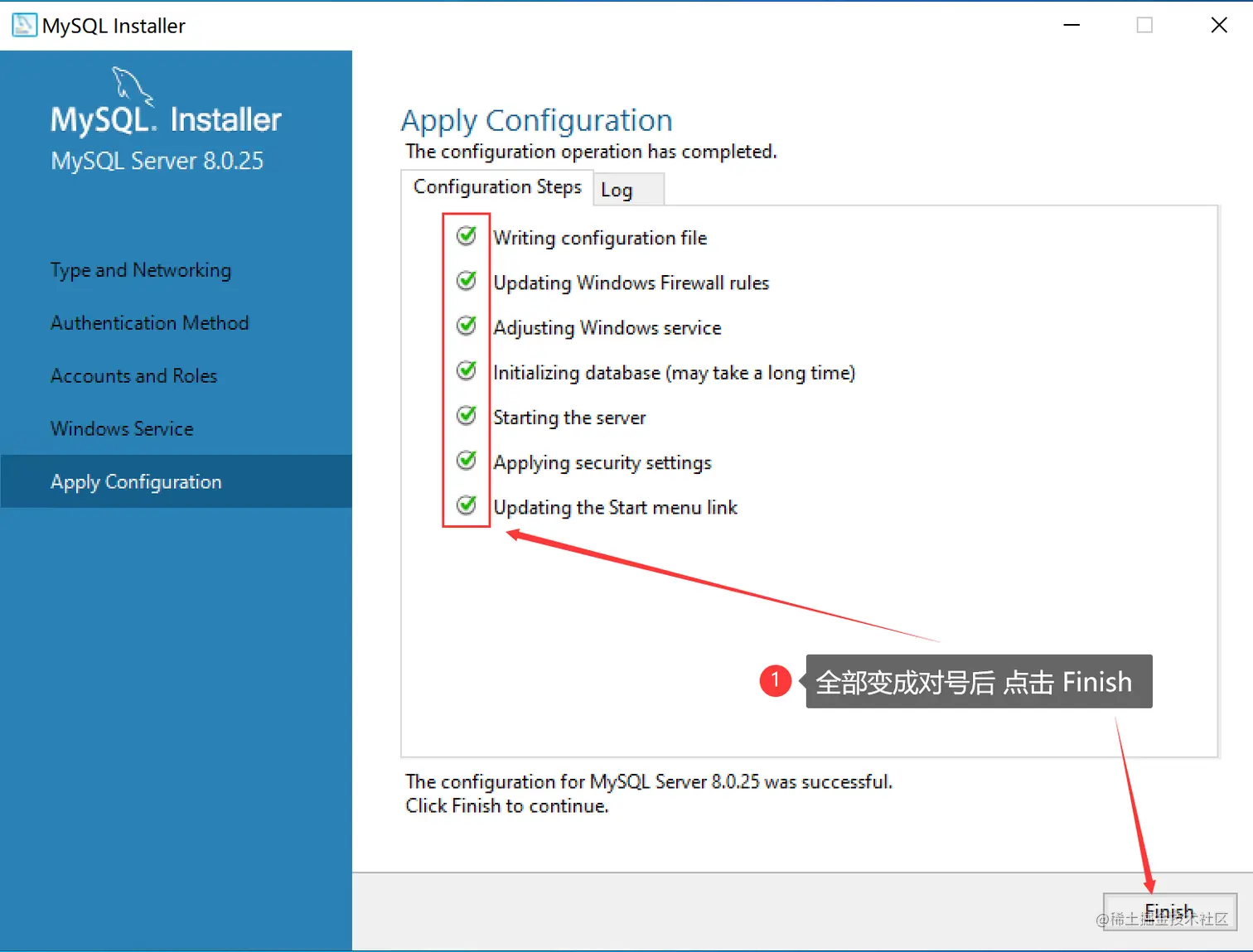Image resolution: width=1253 pixels, height=952 pixels.
Task: Minimize the MySQL Installer window
Action: point(1072,25)
